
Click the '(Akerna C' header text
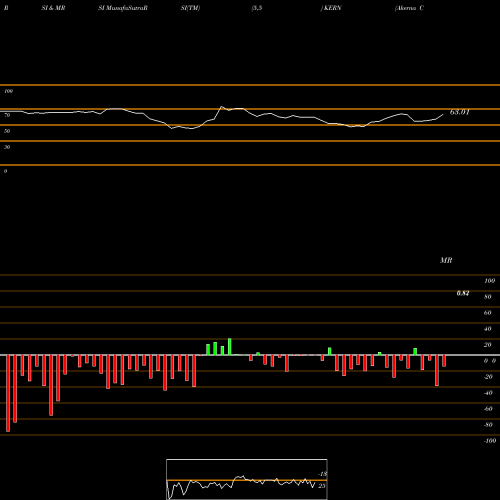click(409, 8)
